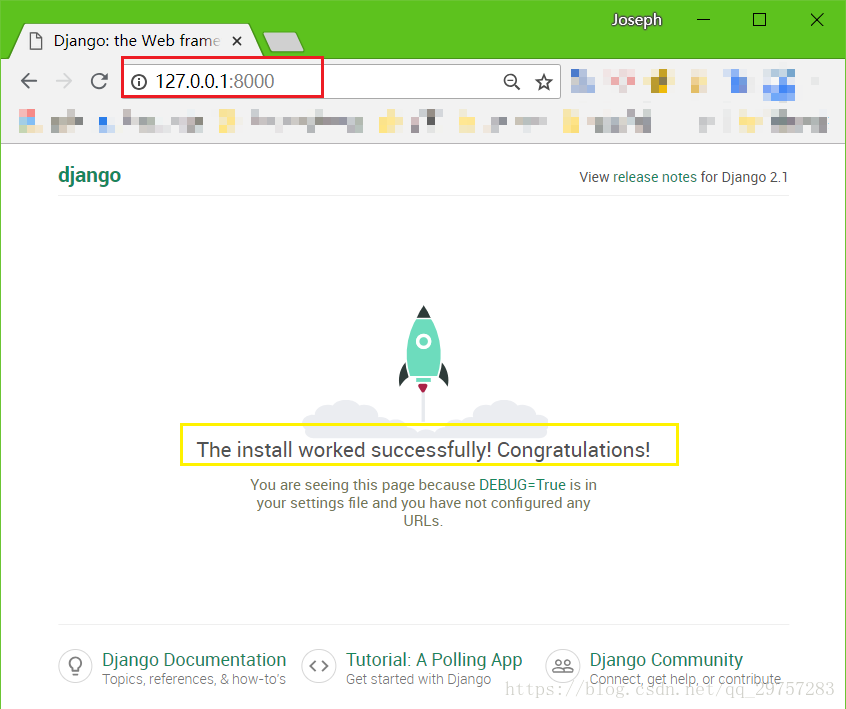Click the django logo heading
The width and height of the screenshot is (846, 709).
tap(90, 175)
